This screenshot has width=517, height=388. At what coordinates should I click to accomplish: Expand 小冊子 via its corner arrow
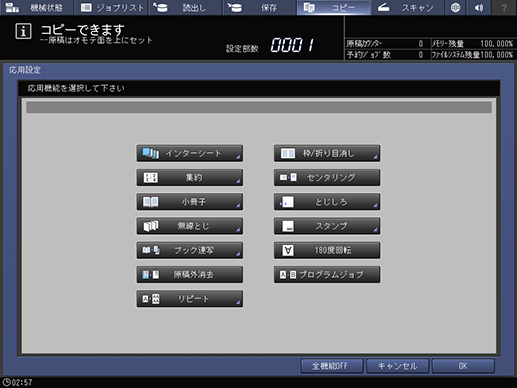238,206
